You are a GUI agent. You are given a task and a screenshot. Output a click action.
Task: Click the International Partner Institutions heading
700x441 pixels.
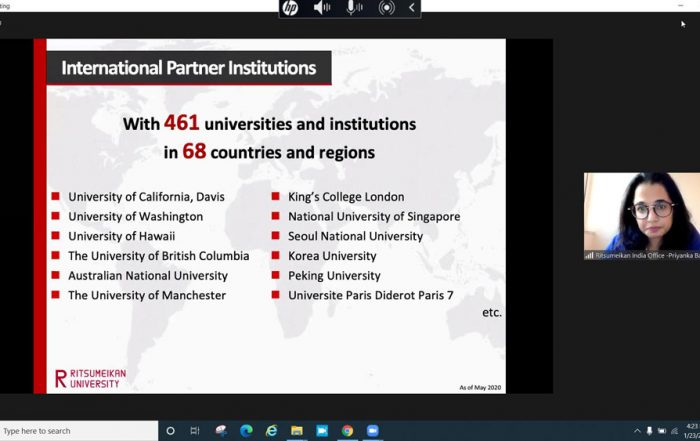(x=188, y=68)
